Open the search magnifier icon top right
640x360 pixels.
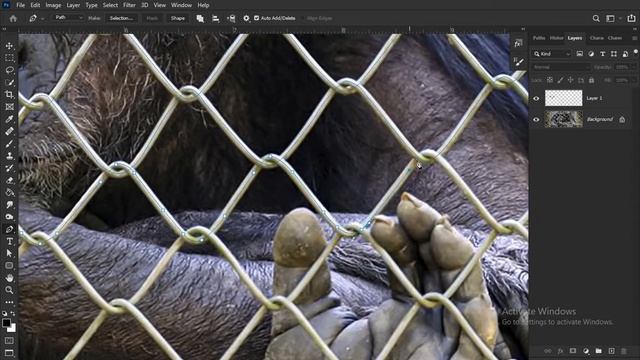pos(596,18)
